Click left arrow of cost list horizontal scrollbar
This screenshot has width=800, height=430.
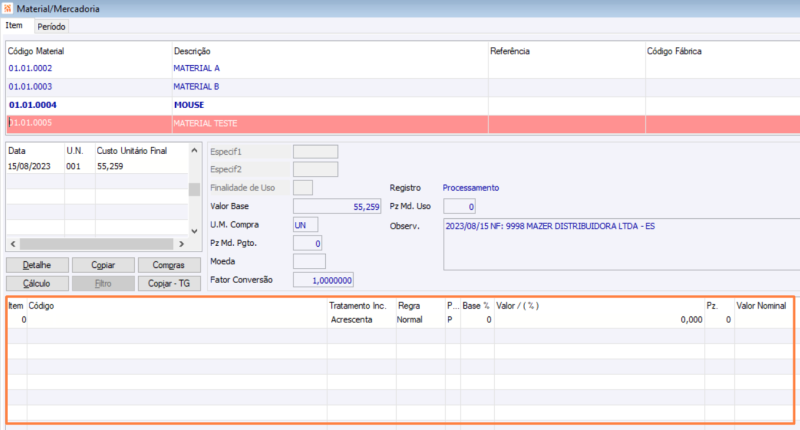[13, 244]
